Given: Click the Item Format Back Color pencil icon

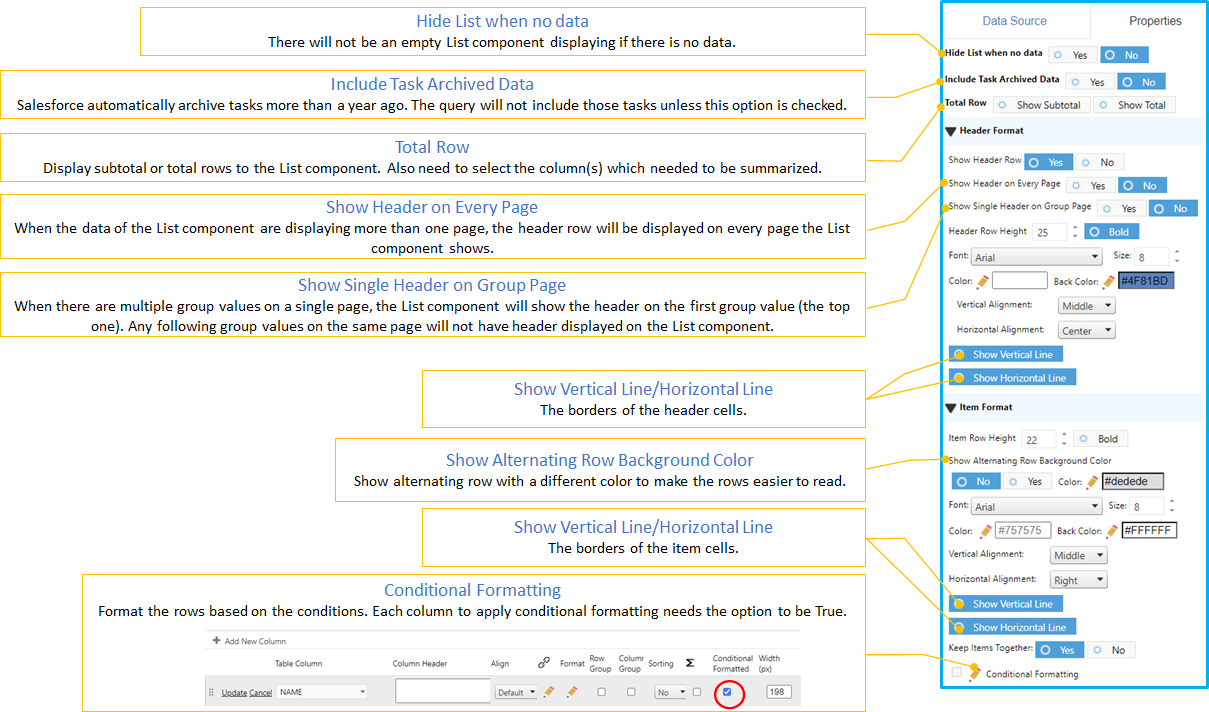Looking at the screenshot, I should point(1111,531).
